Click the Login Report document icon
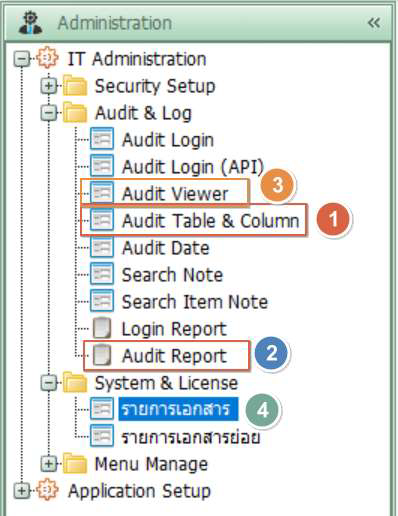The height and width of the screenshot is (516, 398). (102, 328)
